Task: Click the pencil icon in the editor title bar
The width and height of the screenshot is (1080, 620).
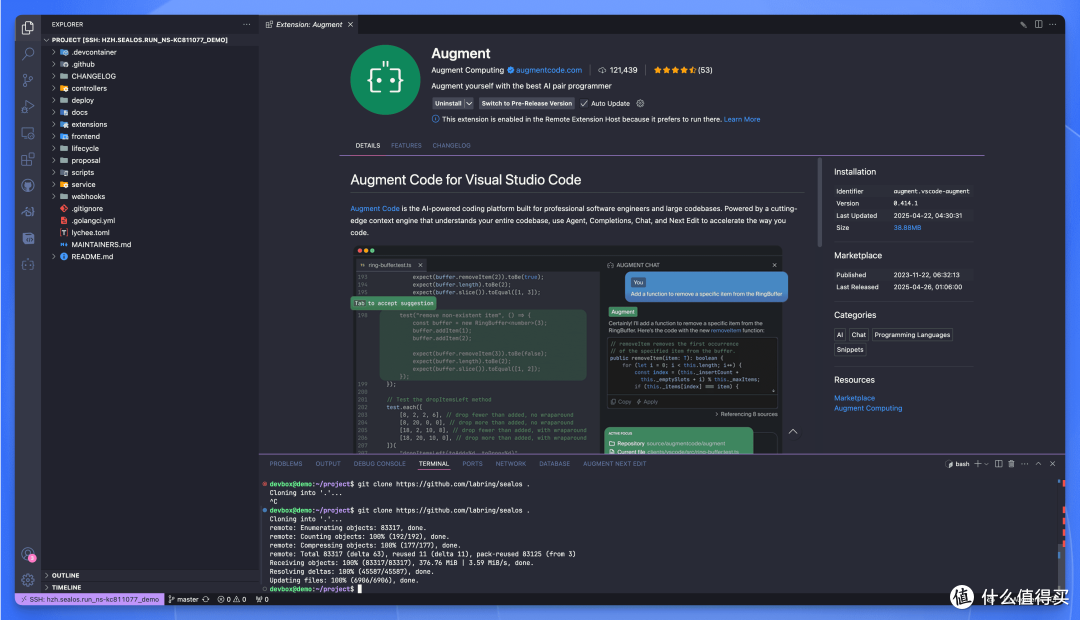Action: pos(1024,24)
